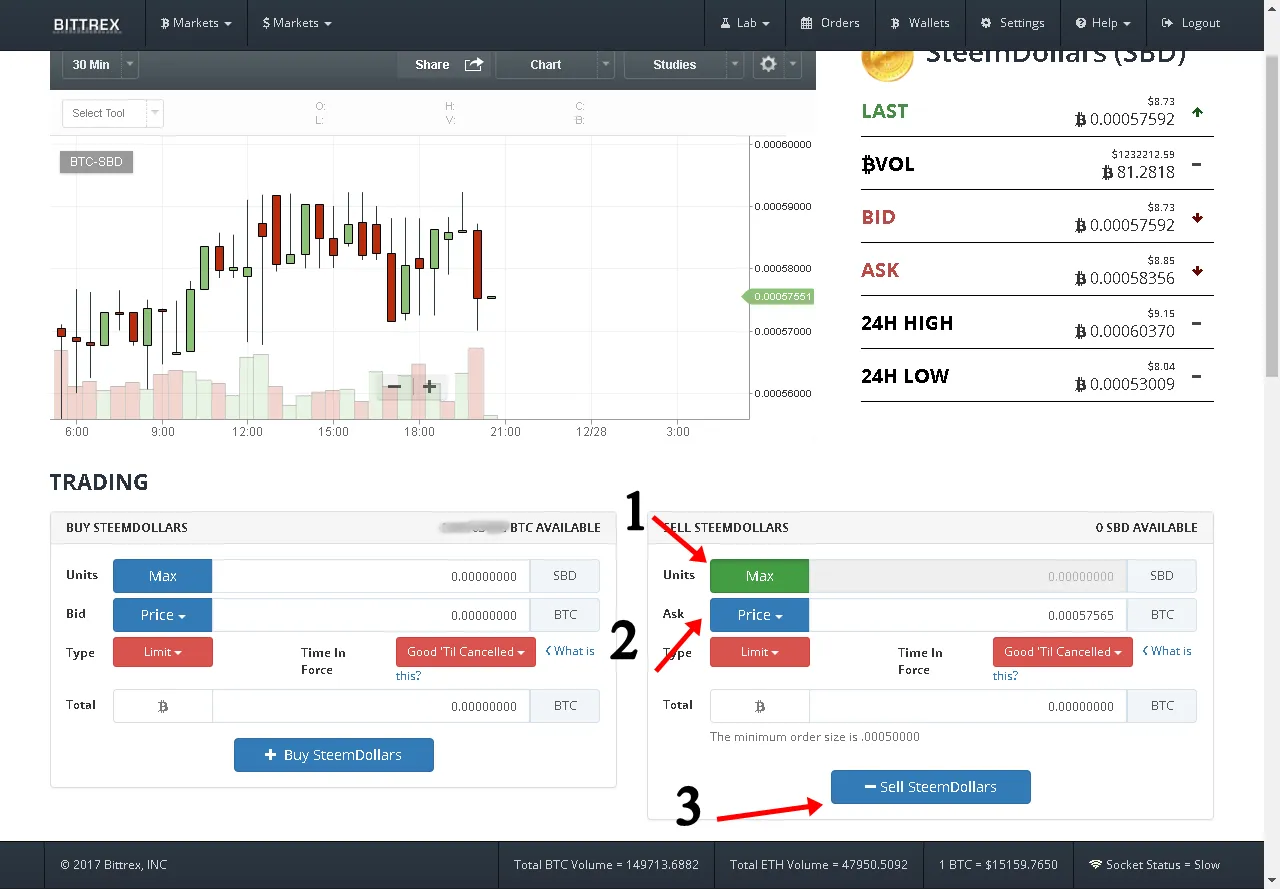Image resolution: width=1280 pixels, height=889 pixels.
Task: Zoom in the chart with plus icon
Action: 429,386
